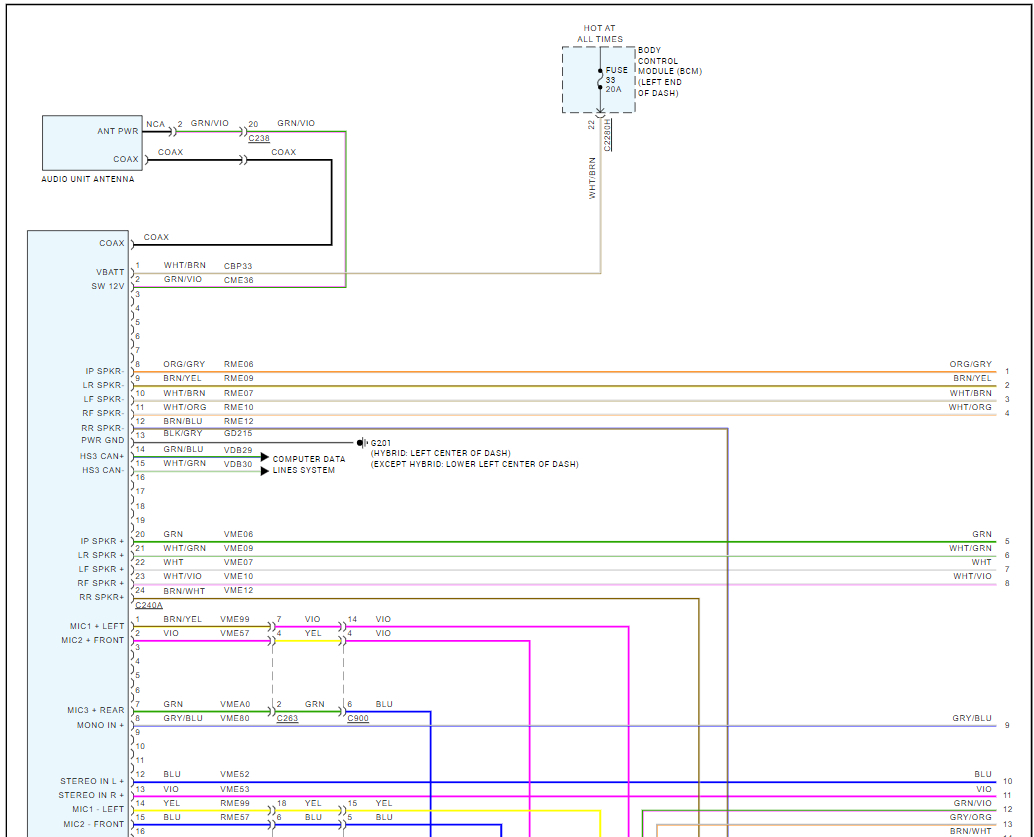
Task: Click the HS3 CAN- arrowhead
Action: tap(265, 470)
